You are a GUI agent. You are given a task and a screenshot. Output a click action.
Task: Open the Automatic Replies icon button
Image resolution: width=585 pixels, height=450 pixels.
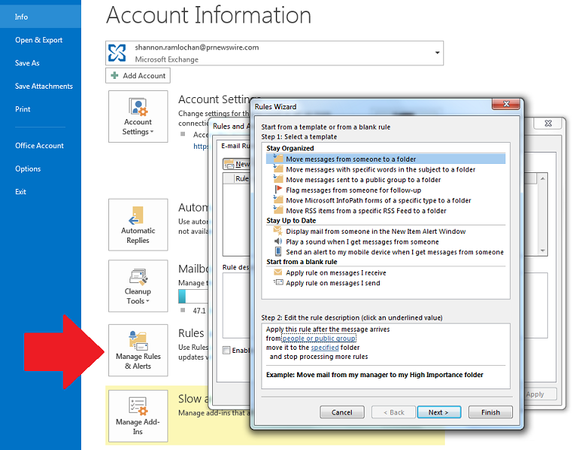(x=138, y=225)
